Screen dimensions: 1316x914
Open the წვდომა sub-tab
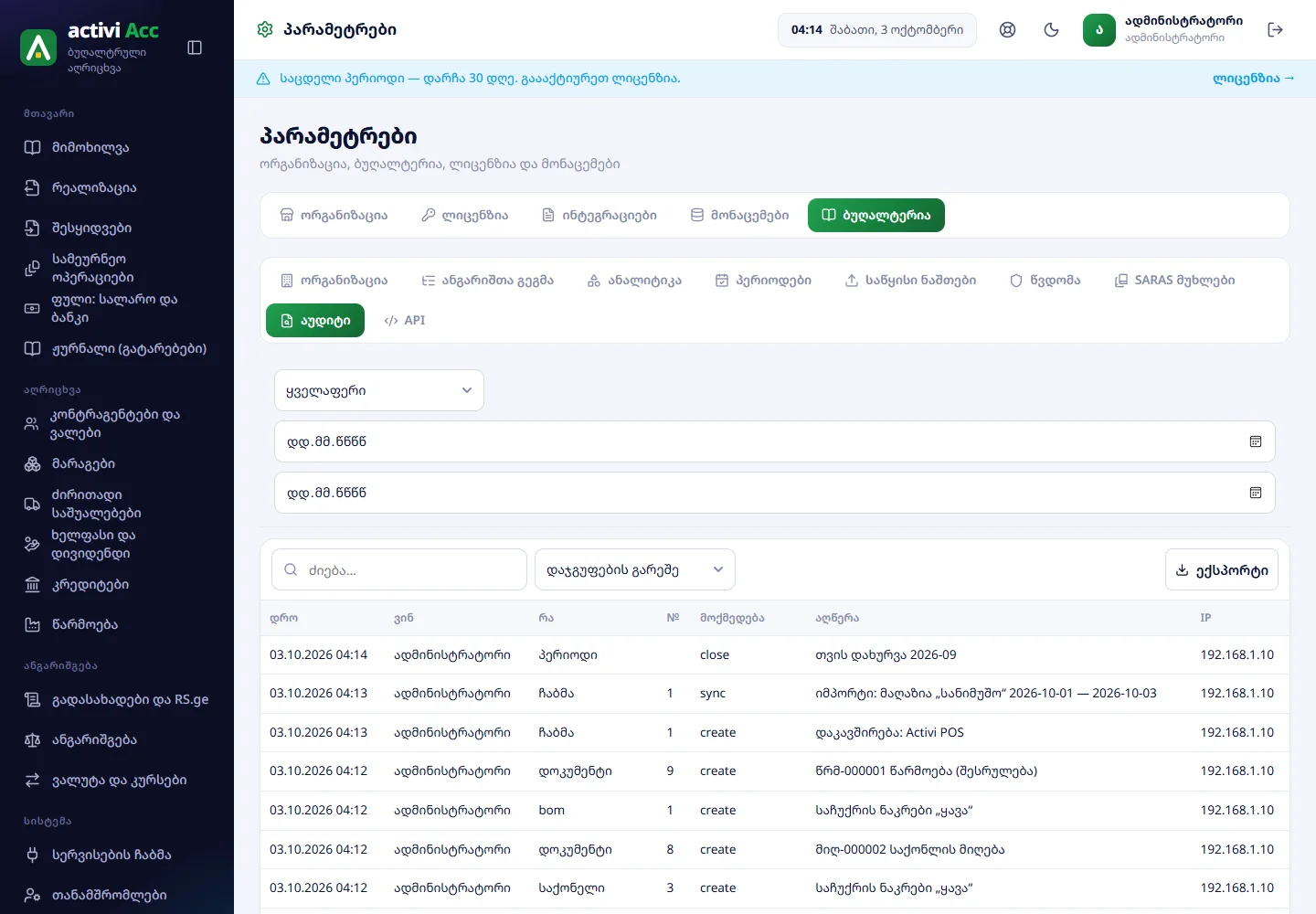point(1045,281)
